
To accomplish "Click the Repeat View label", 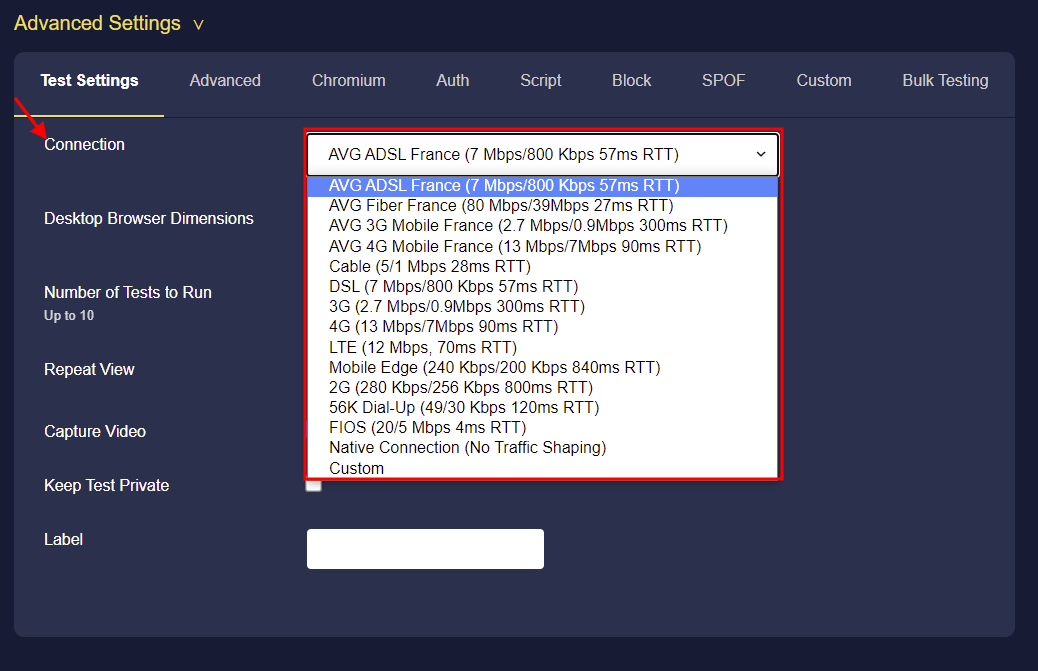I will [89, 369].
